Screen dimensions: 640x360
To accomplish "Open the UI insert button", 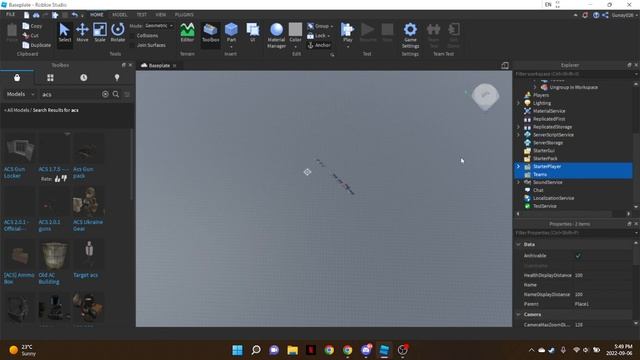I will 253,33.
